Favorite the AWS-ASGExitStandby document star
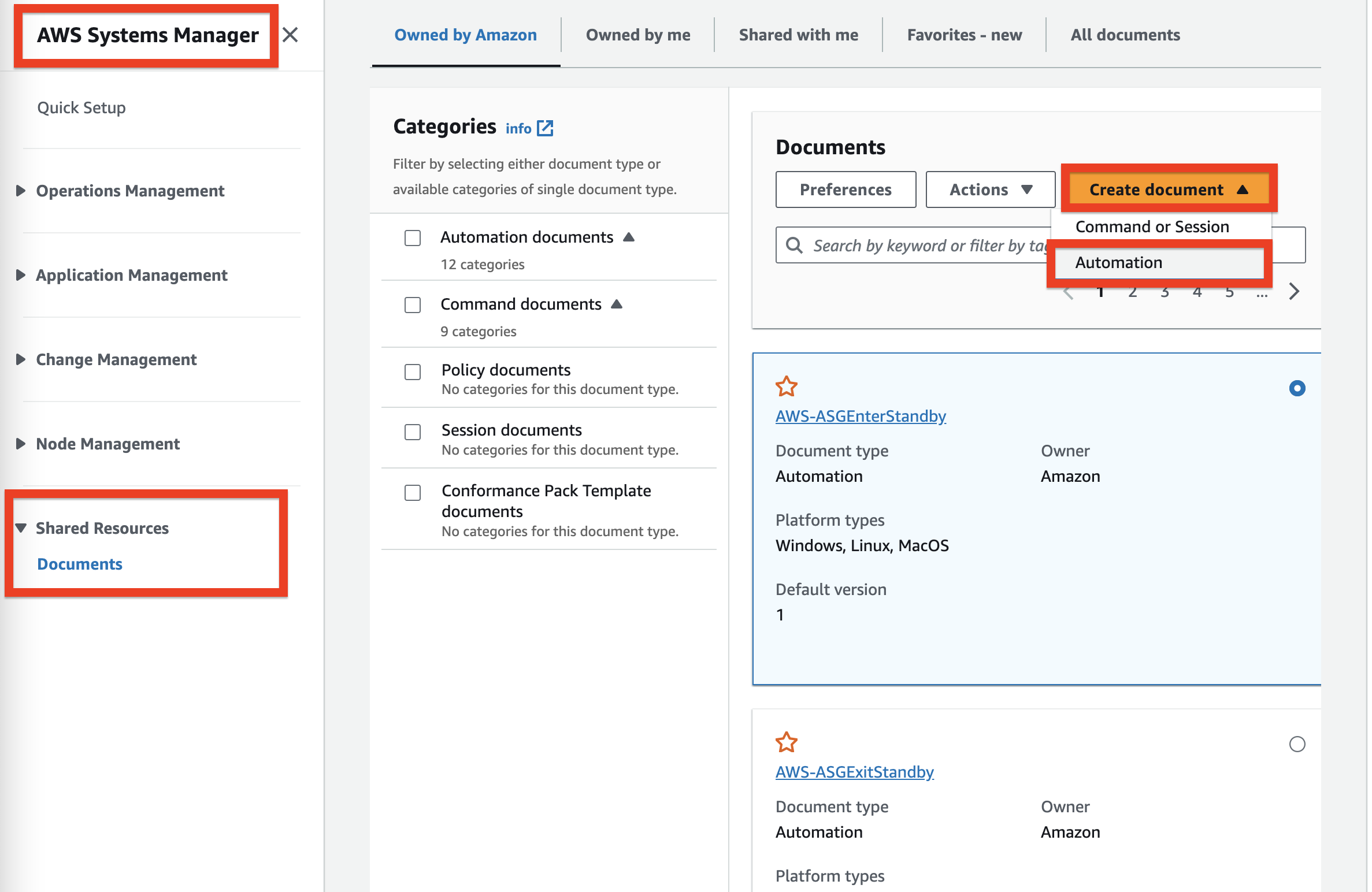Image resolution: width=1372 pixels, height=892 pixels. pyautogui.click(x=786, y=742)
